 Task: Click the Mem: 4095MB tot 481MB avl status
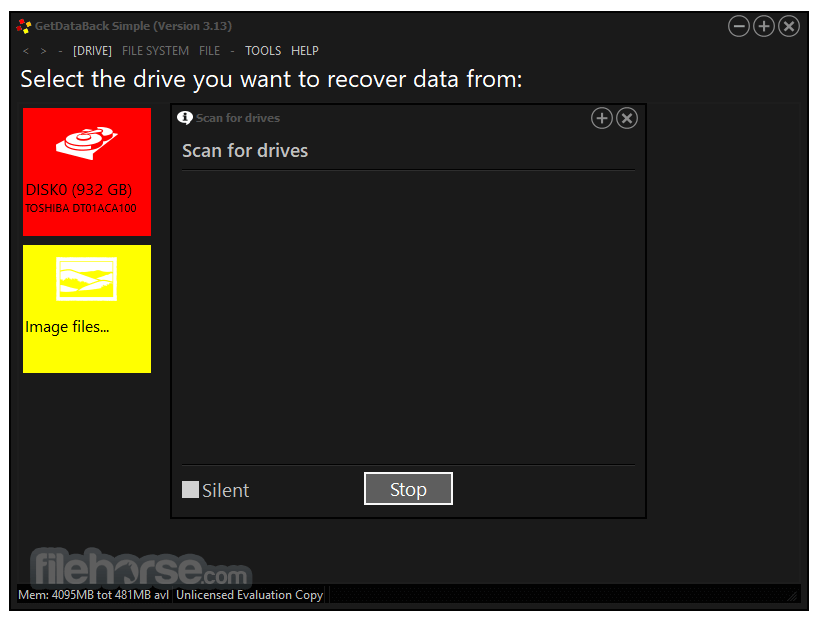pos(94,595)
